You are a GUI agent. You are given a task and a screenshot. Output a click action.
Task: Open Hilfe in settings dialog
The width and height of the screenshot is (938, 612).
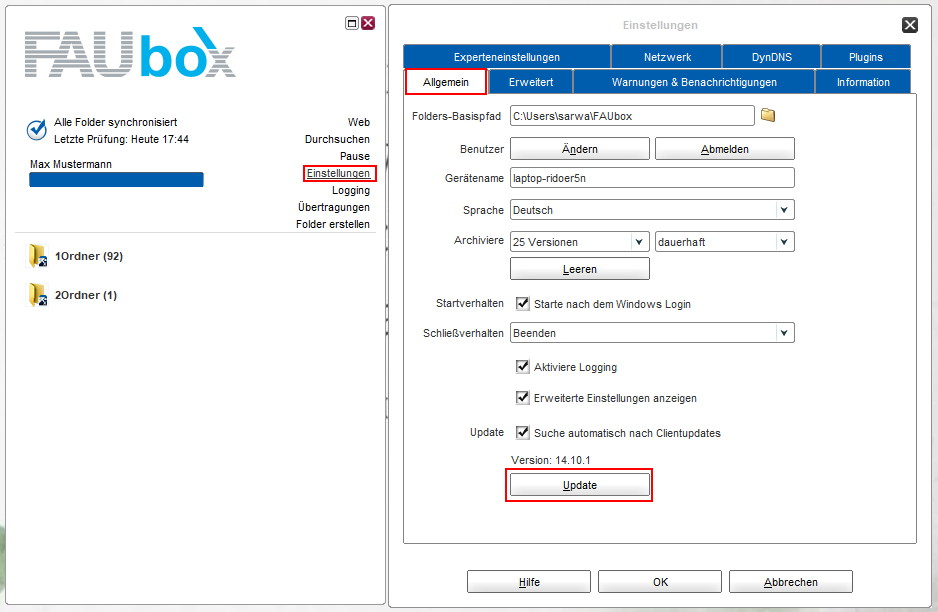529,582
